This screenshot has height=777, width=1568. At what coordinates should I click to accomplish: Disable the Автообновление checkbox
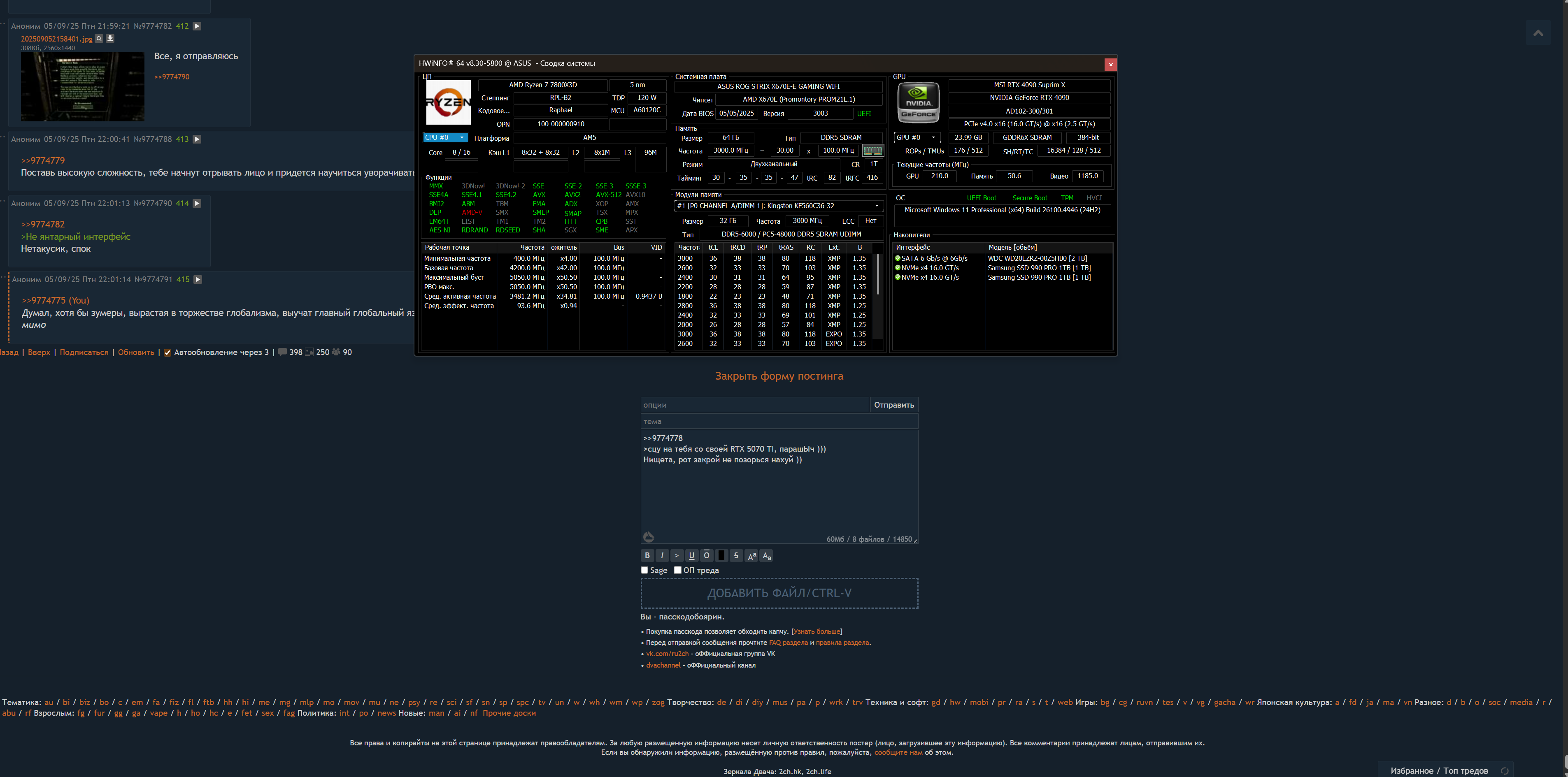point(168,353)
